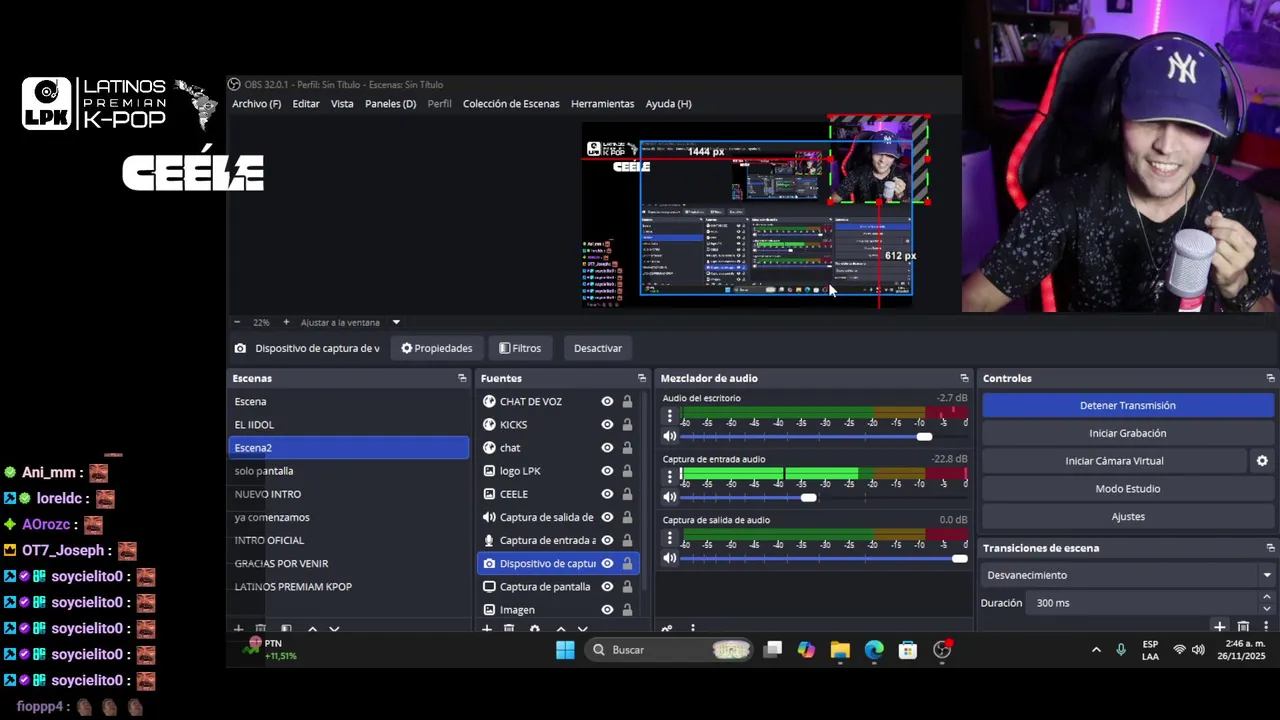Viewport: 1280px width, 720px height.
Task: Open Ajustes from Controles
Action: pos(1128,516)
